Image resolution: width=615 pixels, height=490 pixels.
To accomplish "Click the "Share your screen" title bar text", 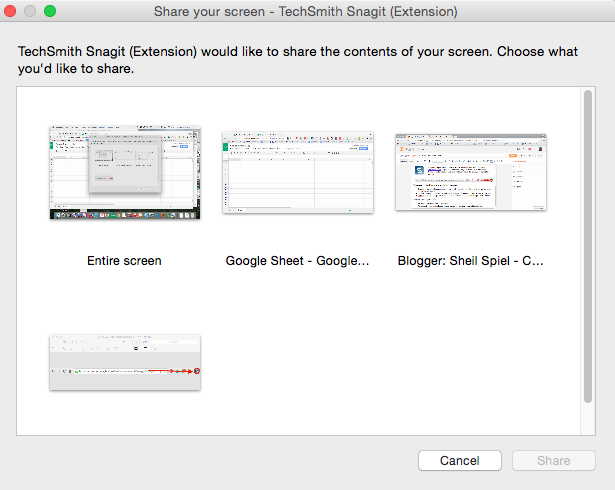I will point(306,12).
